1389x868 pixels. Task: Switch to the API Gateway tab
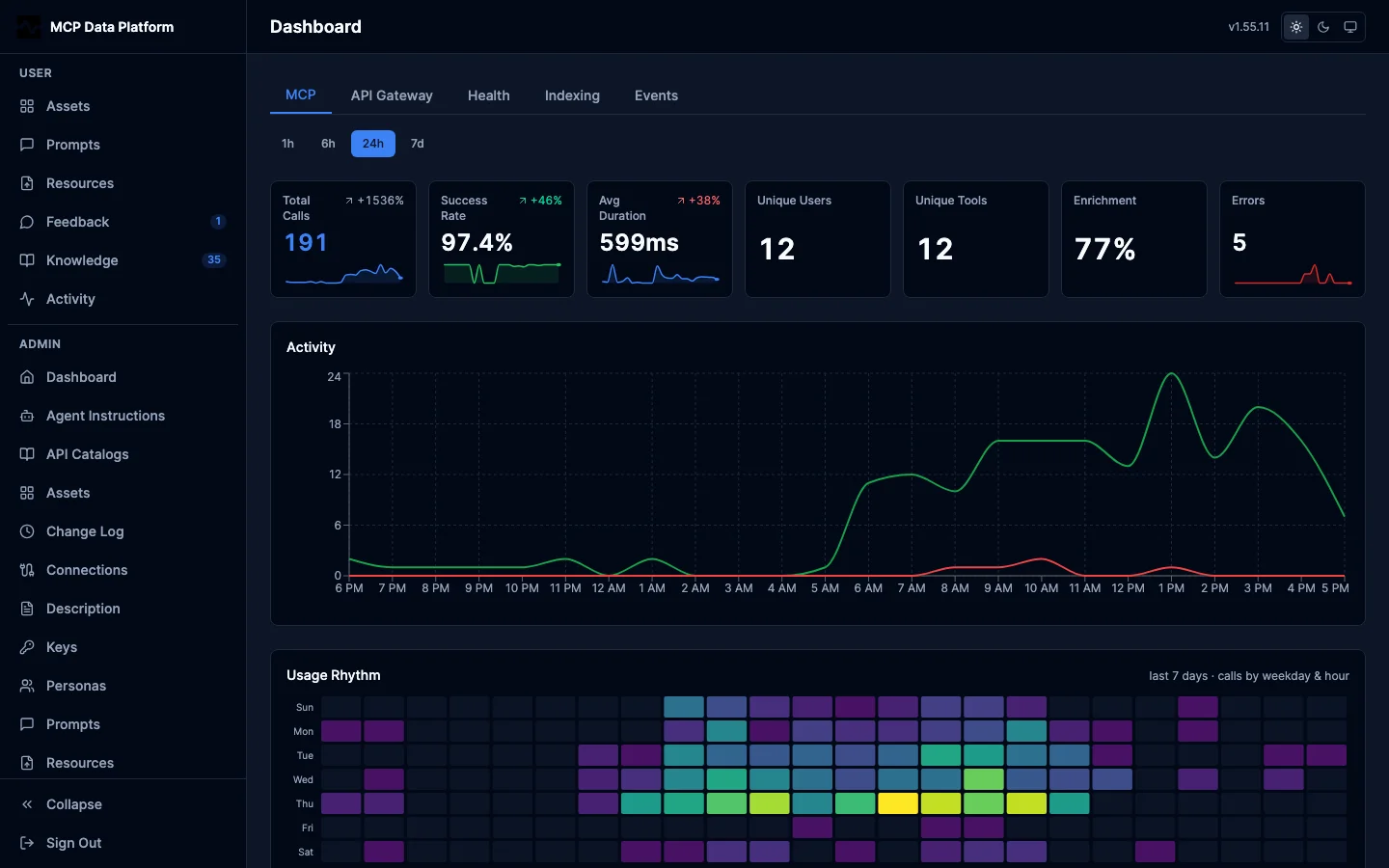coord(392,95)
